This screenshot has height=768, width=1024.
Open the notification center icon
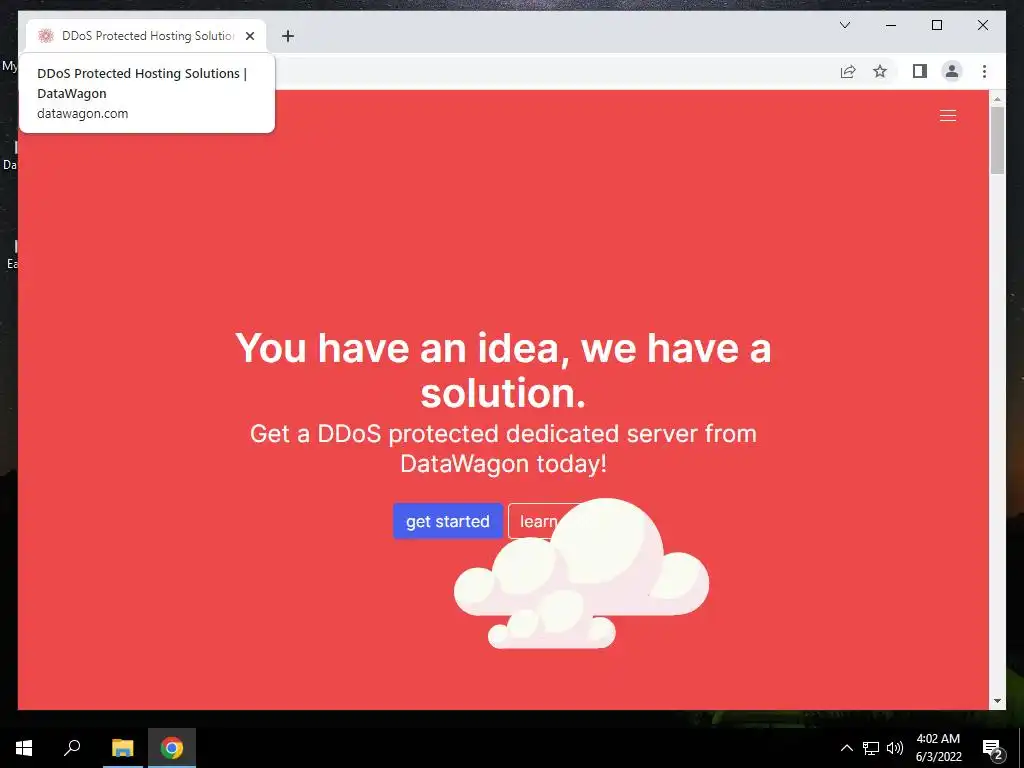[993, 748]
